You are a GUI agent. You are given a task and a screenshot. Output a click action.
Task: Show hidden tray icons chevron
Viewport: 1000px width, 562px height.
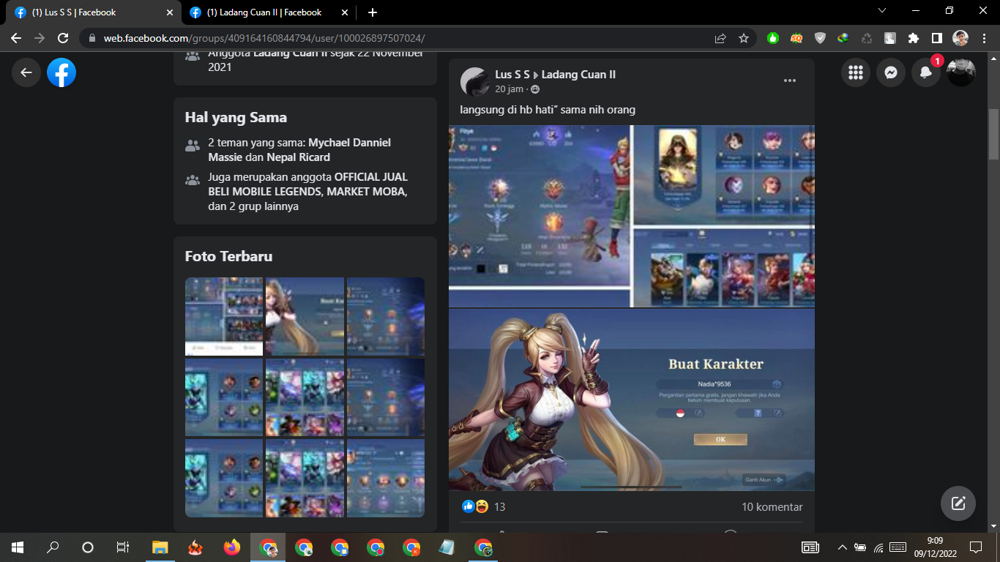click(842, 547)
